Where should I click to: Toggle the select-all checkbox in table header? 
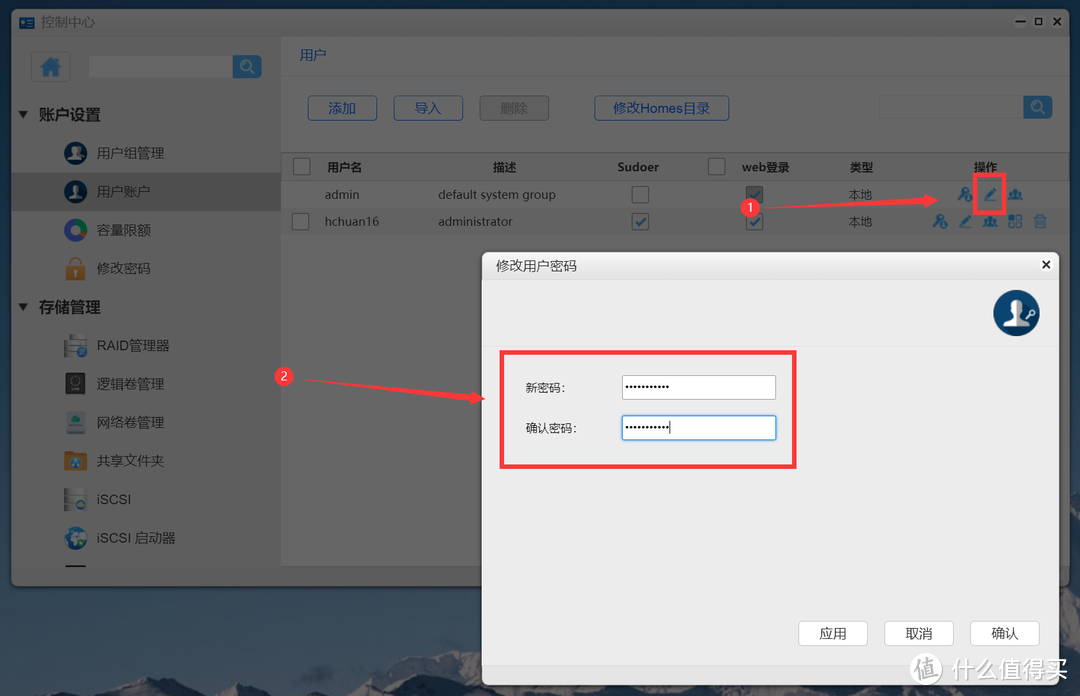(300, 167)
